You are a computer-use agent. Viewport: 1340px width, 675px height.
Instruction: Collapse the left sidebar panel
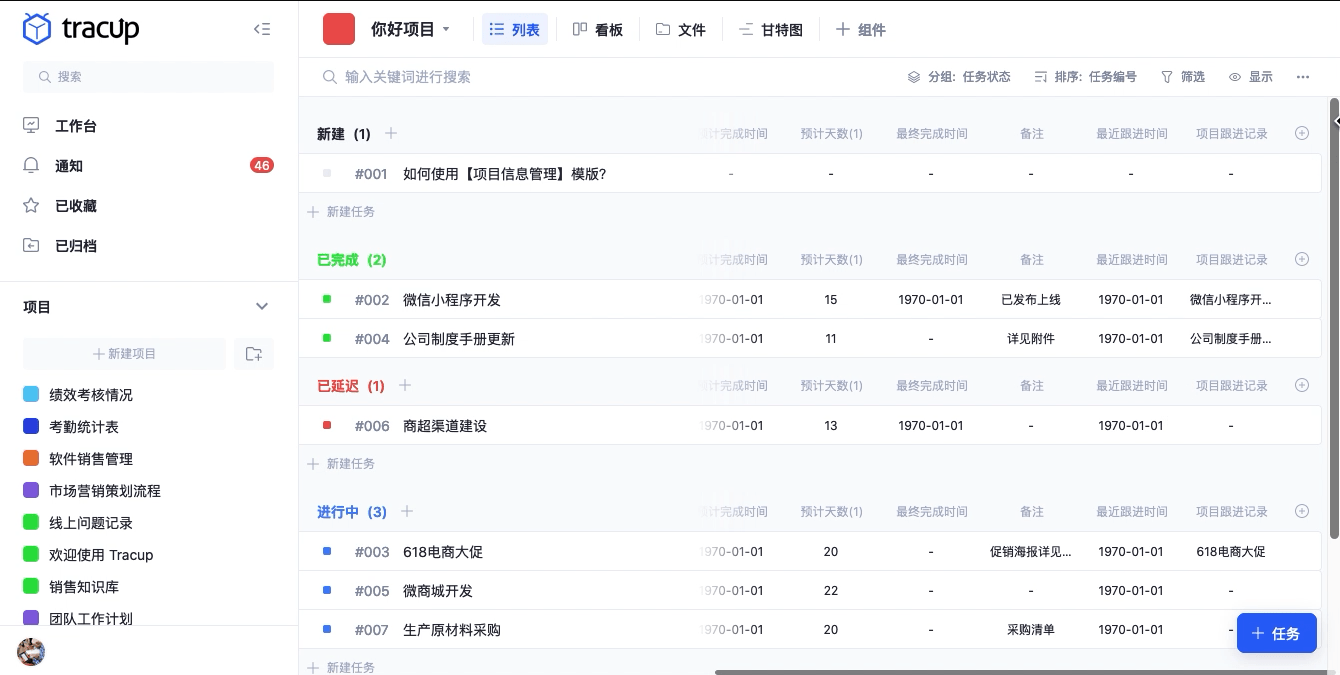coord(262,29)
